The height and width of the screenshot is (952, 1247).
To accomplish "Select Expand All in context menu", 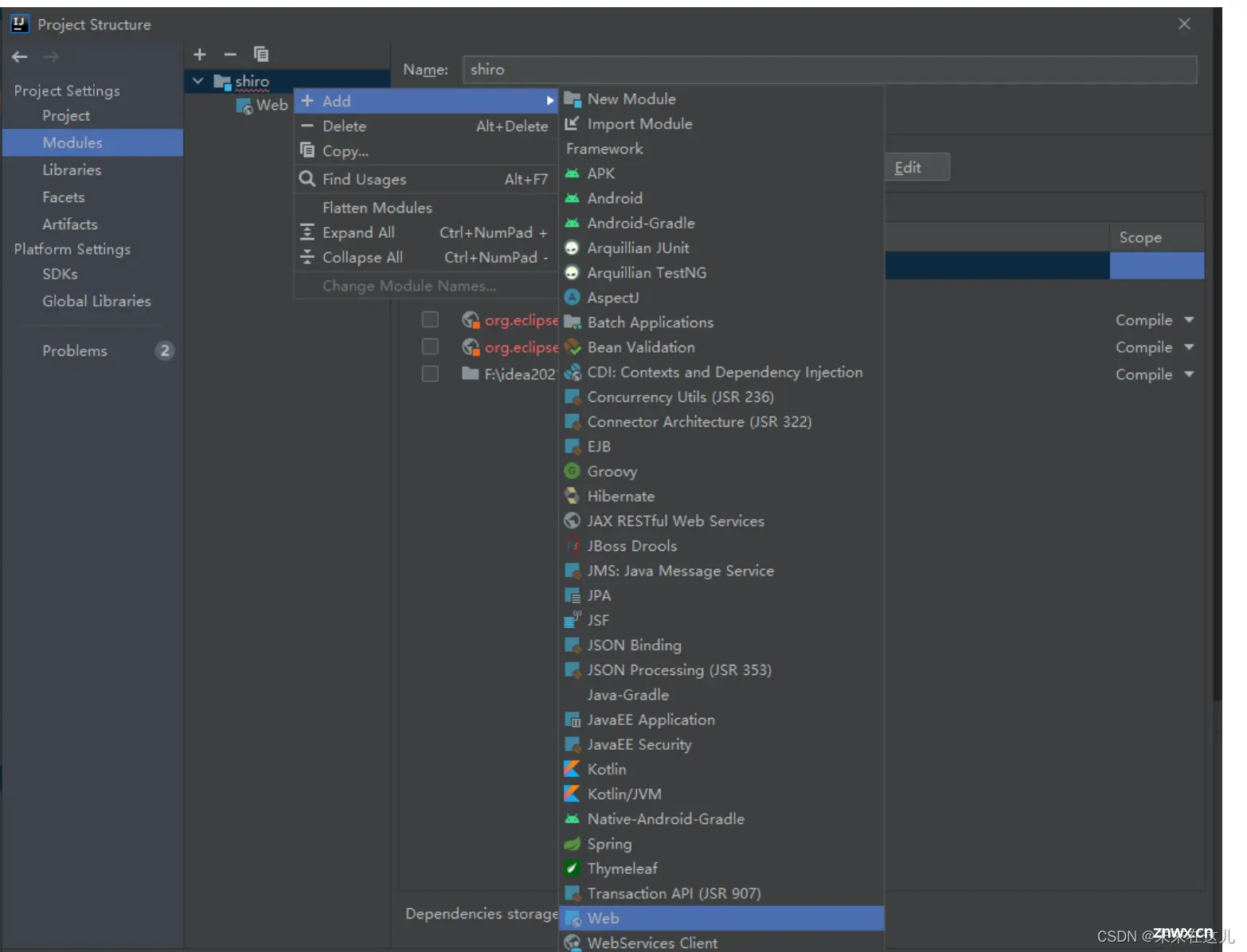I will click(x=426, y=232).
